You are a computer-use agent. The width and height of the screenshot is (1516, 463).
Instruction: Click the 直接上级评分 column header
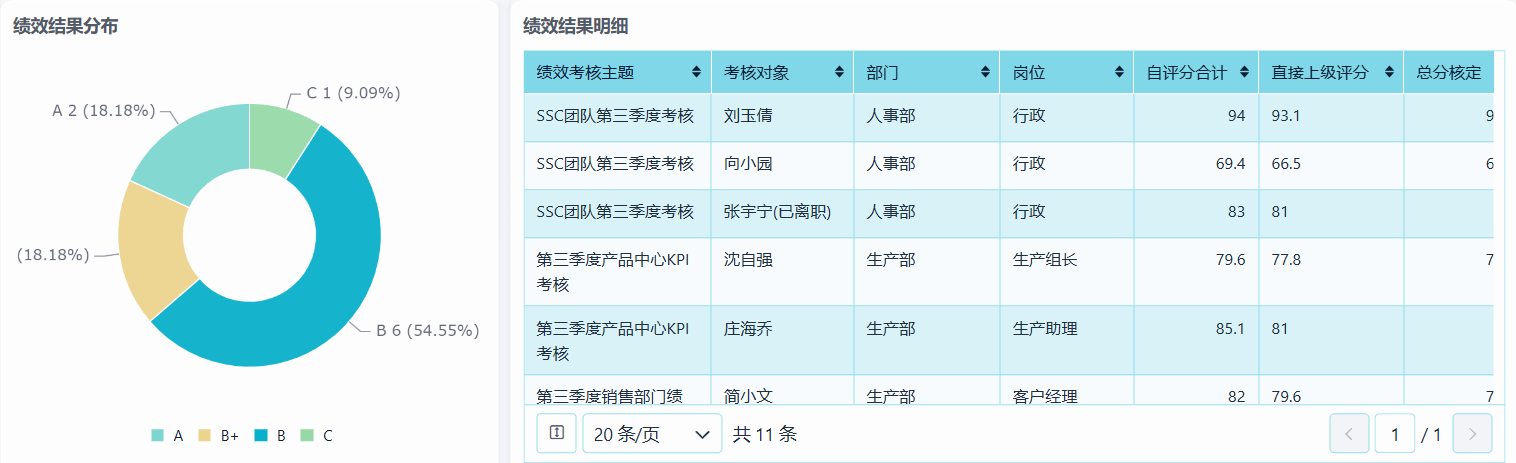coord(1331,72)
